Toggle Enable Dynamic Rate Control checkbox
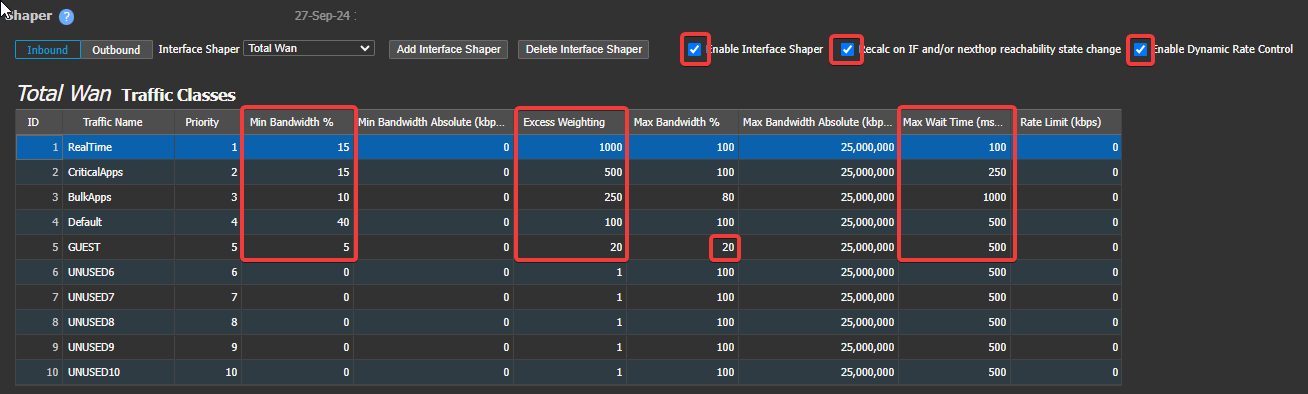This screenshot has height=394, width=1308. point(1140,49)
